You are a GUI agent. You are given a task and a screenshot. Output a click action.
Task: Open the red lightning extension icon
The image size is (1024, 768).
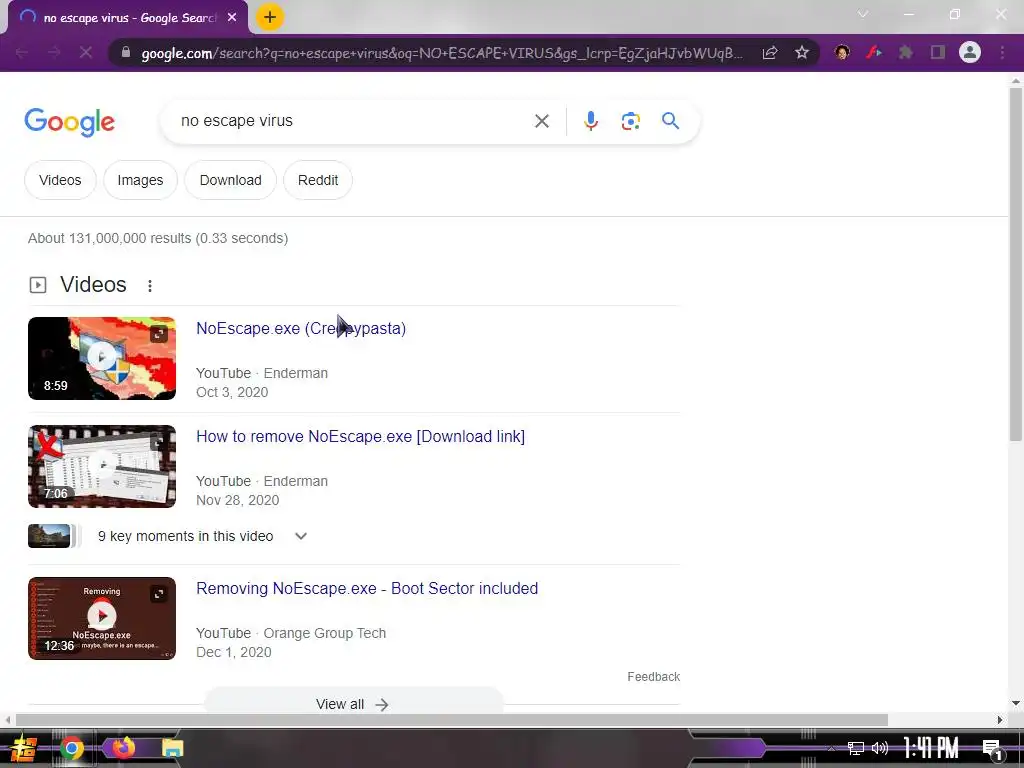point(874,52)
